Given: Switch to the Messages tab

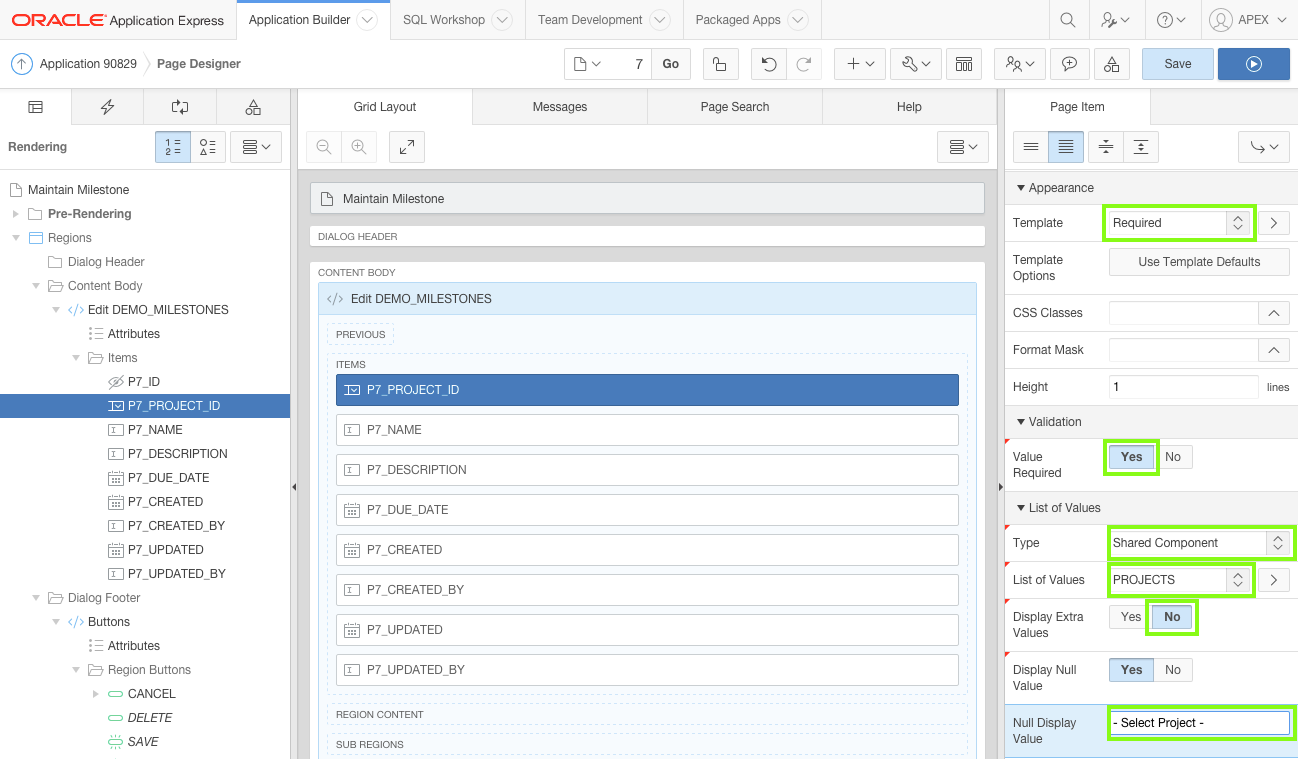Looking at the screenshot, I should 560,107.
